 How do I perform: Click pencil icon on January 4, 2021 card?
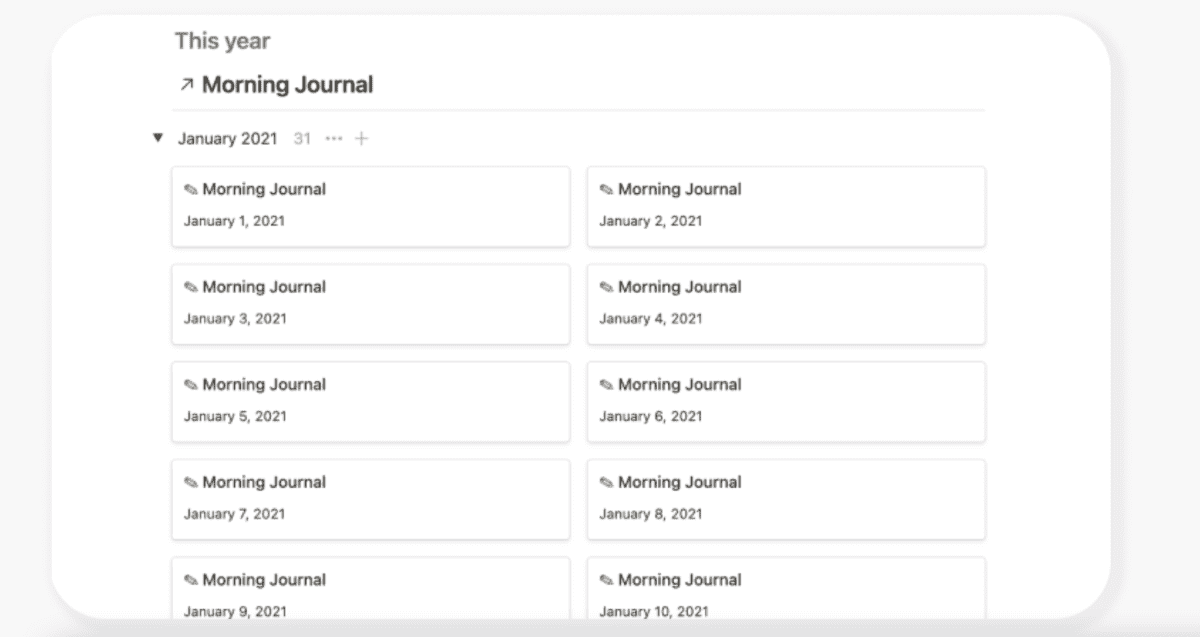tap(606, 288)
